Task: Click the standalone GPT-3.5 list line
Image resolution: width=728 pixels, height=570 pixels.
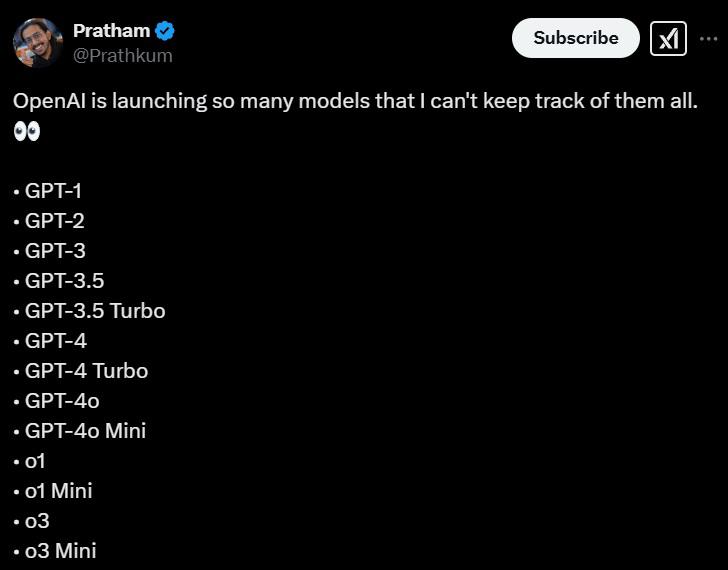Action: pos(60,280)
